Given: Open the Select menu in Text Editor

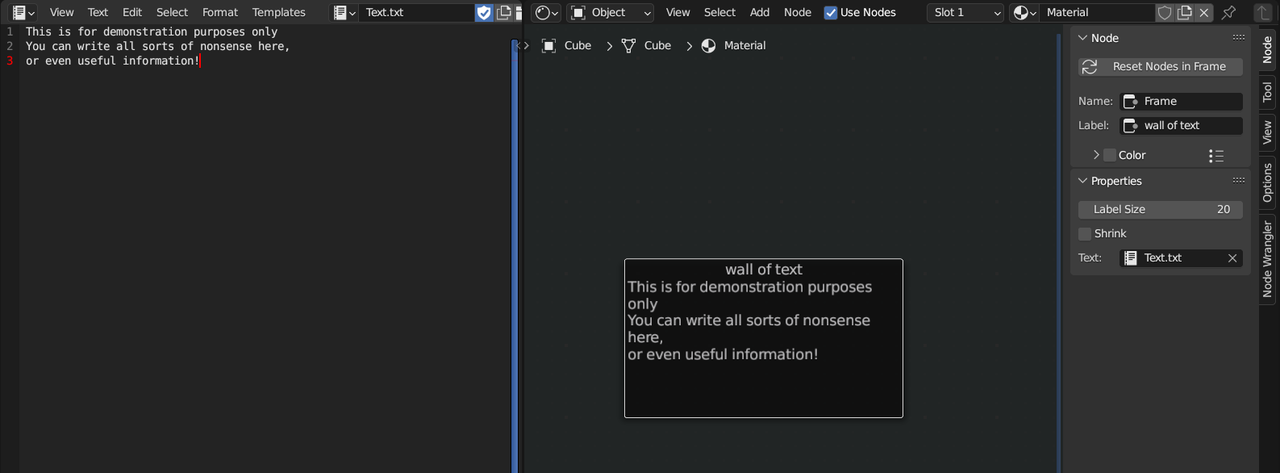Looking at the screenshot, I should tap(172, 12).
